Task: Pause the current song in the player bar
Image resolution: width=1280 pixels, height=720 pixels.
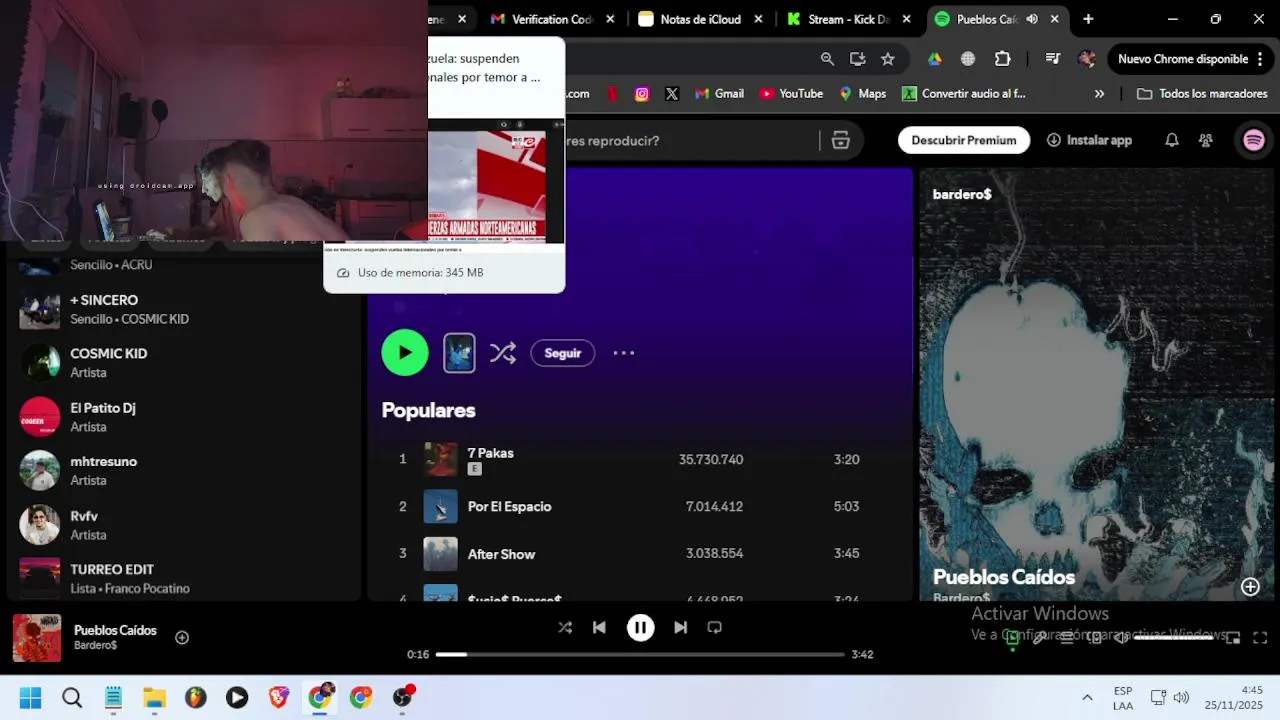Action: pyautogui.click(x=640, y=627)
